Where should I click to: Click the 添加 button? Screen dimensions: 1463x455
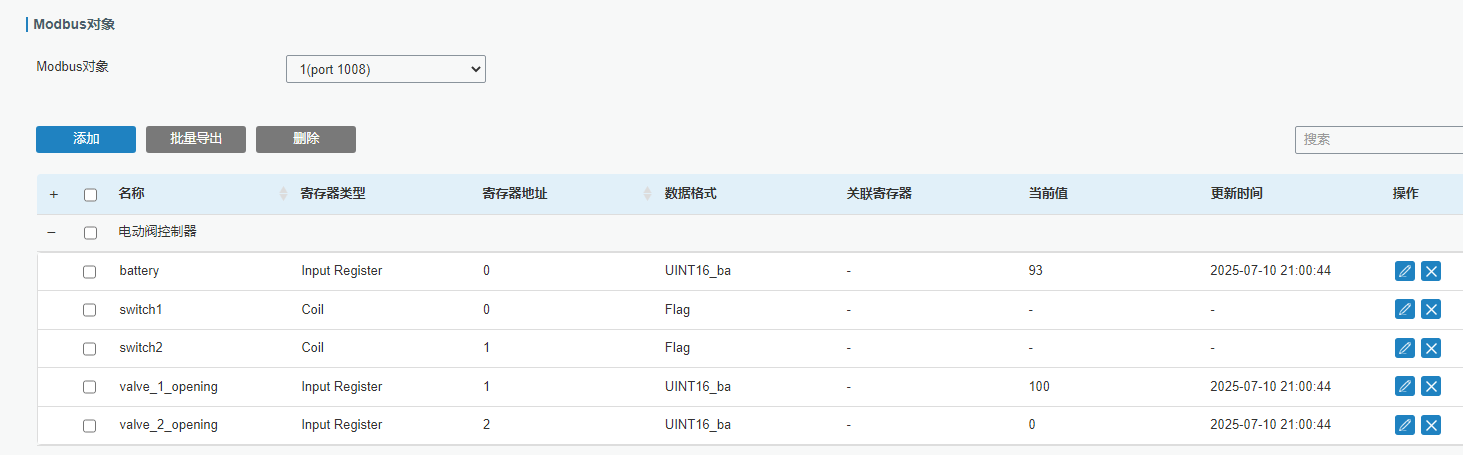point(86,139)
